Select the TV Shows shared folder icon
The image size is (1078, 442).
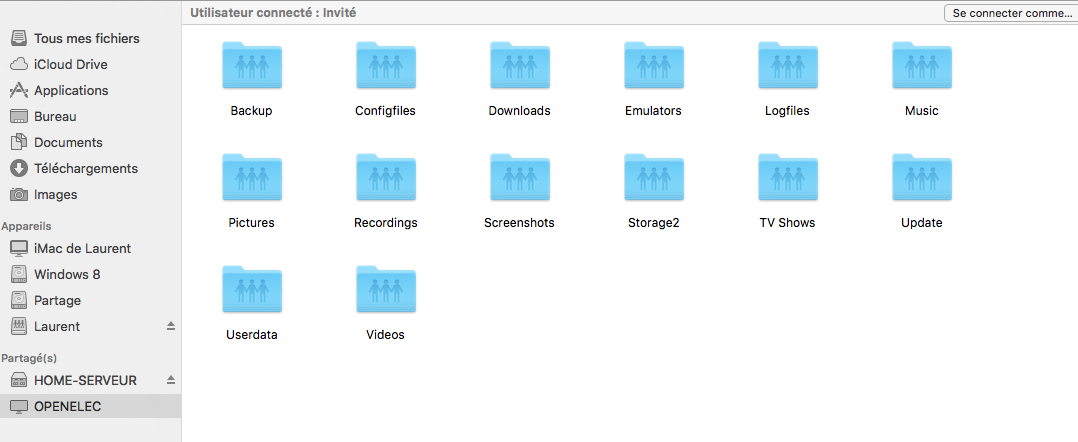788,177
